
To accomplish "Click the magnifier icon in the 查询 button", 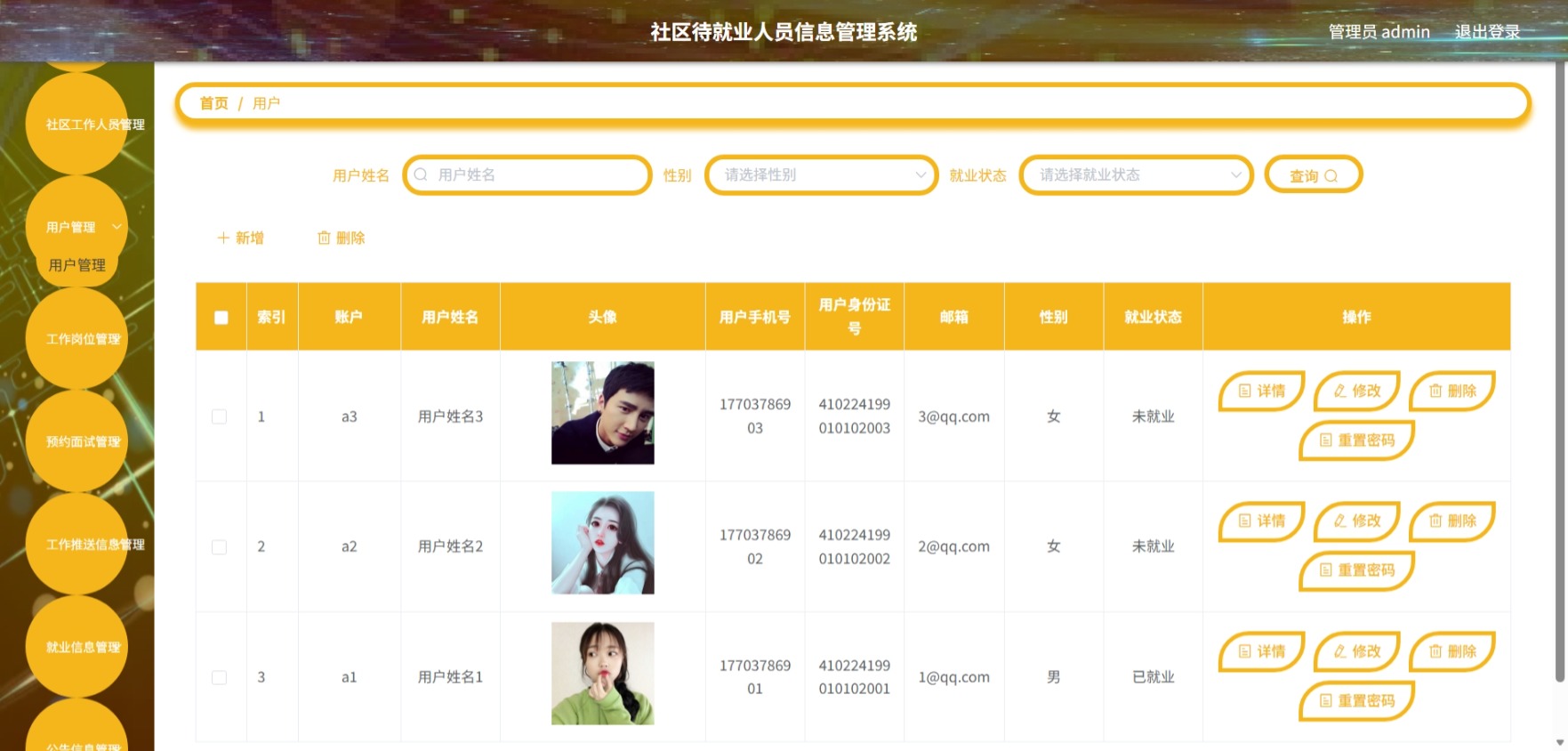I will point(1331,176).
